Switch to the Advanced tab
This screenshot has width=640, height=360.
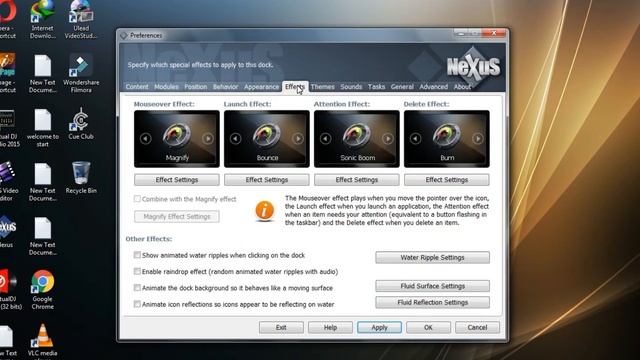tap(433, 87)
